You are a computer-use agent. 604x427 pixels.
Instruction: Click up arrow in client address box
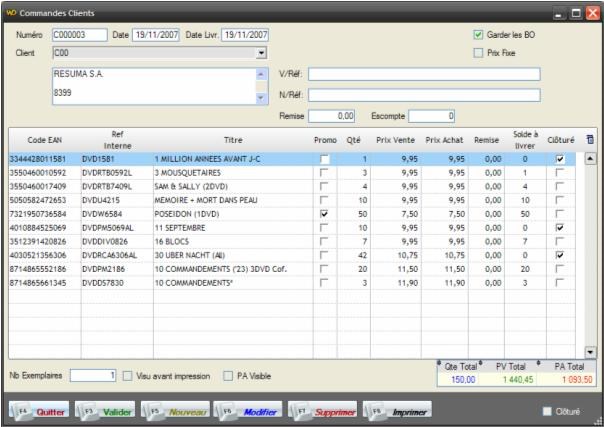tap(261, 74)
